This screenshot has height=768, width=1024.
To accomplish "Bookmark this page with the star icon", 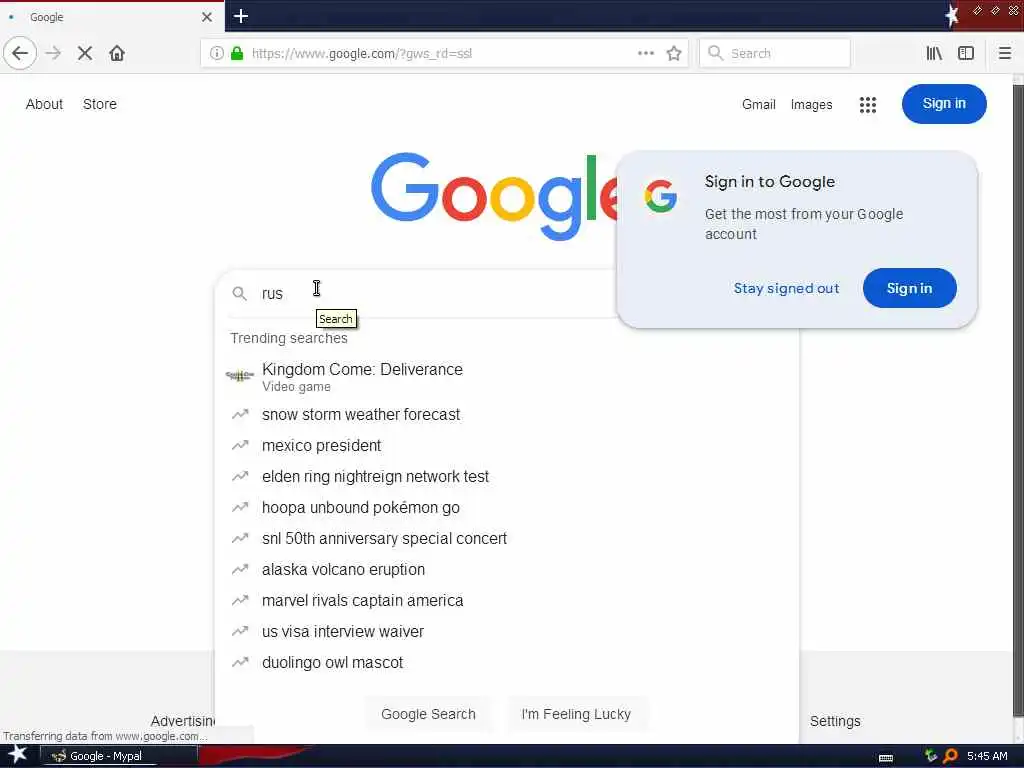I will (674, 53).
